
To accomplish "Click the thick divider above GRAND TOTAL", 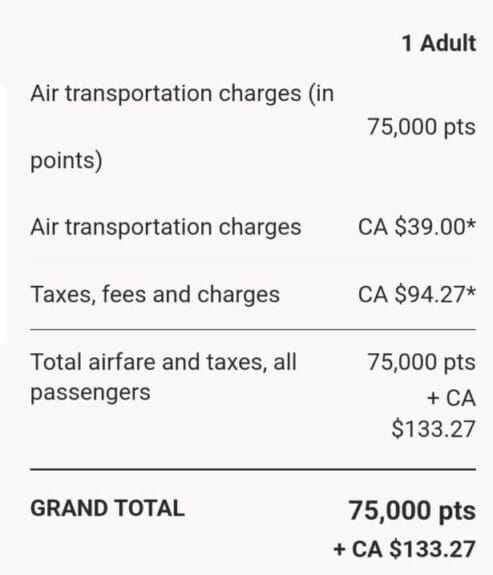I will (x=253, y=469).
